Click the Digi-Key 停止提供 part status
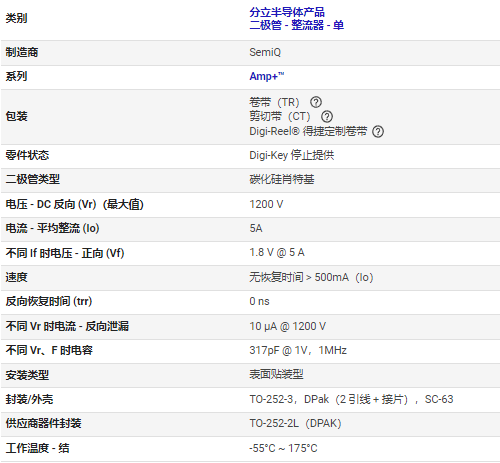This screenshot has width=500, height=463. pyautogui.click(x=292, y=155)
